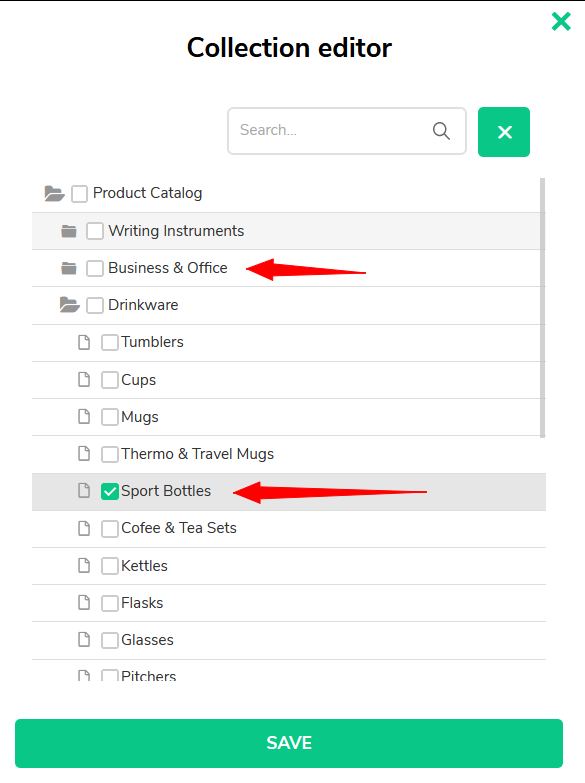
Task: Click the Sport Bottles document icon
Action: [x=84, y=491]
